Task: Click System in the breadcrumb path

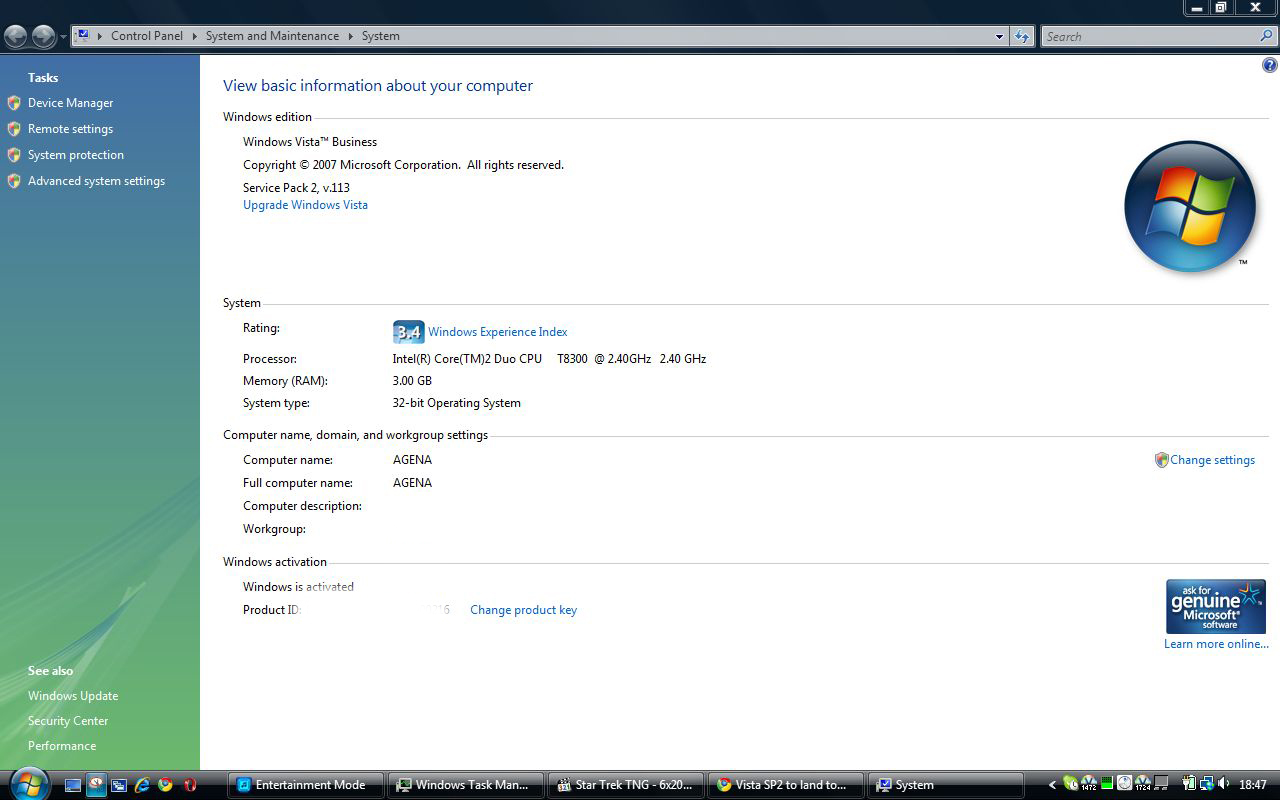Action: click(x=380, y=36)
